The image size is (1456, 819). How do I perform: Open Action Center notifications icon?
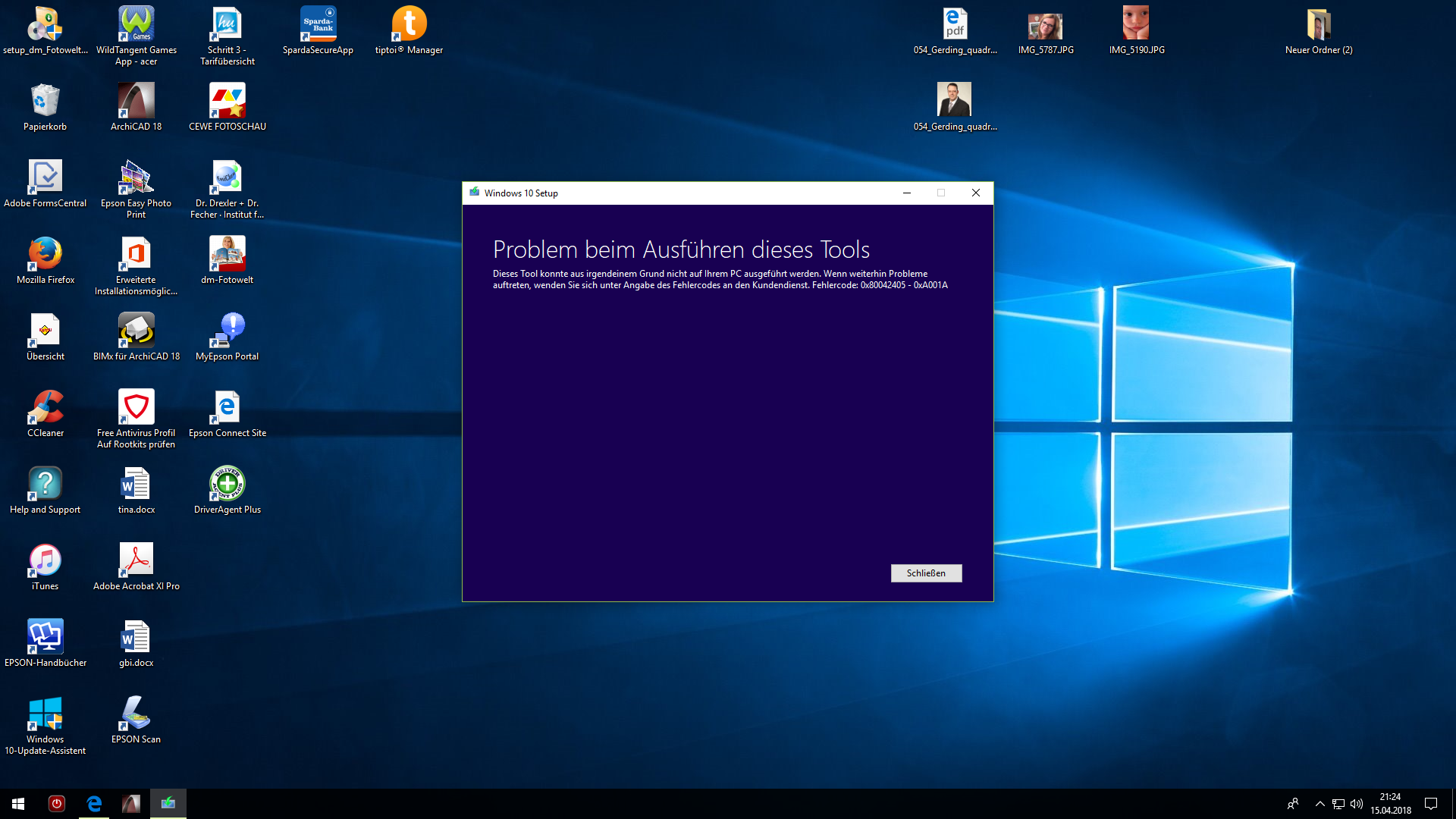[1431, 804]
